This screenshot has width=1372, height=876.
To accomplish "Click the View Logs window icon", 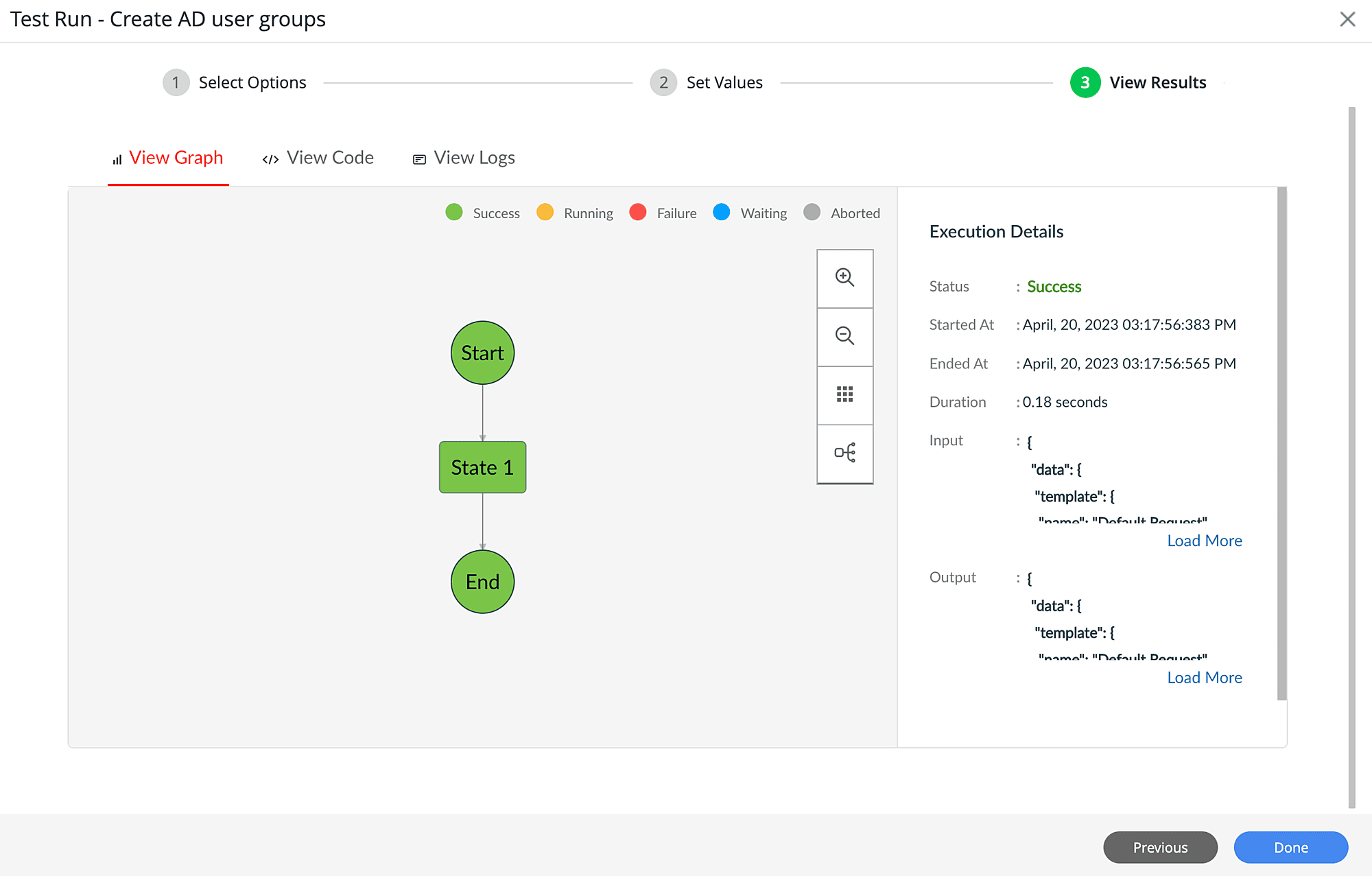I will (x=419, y=160).
